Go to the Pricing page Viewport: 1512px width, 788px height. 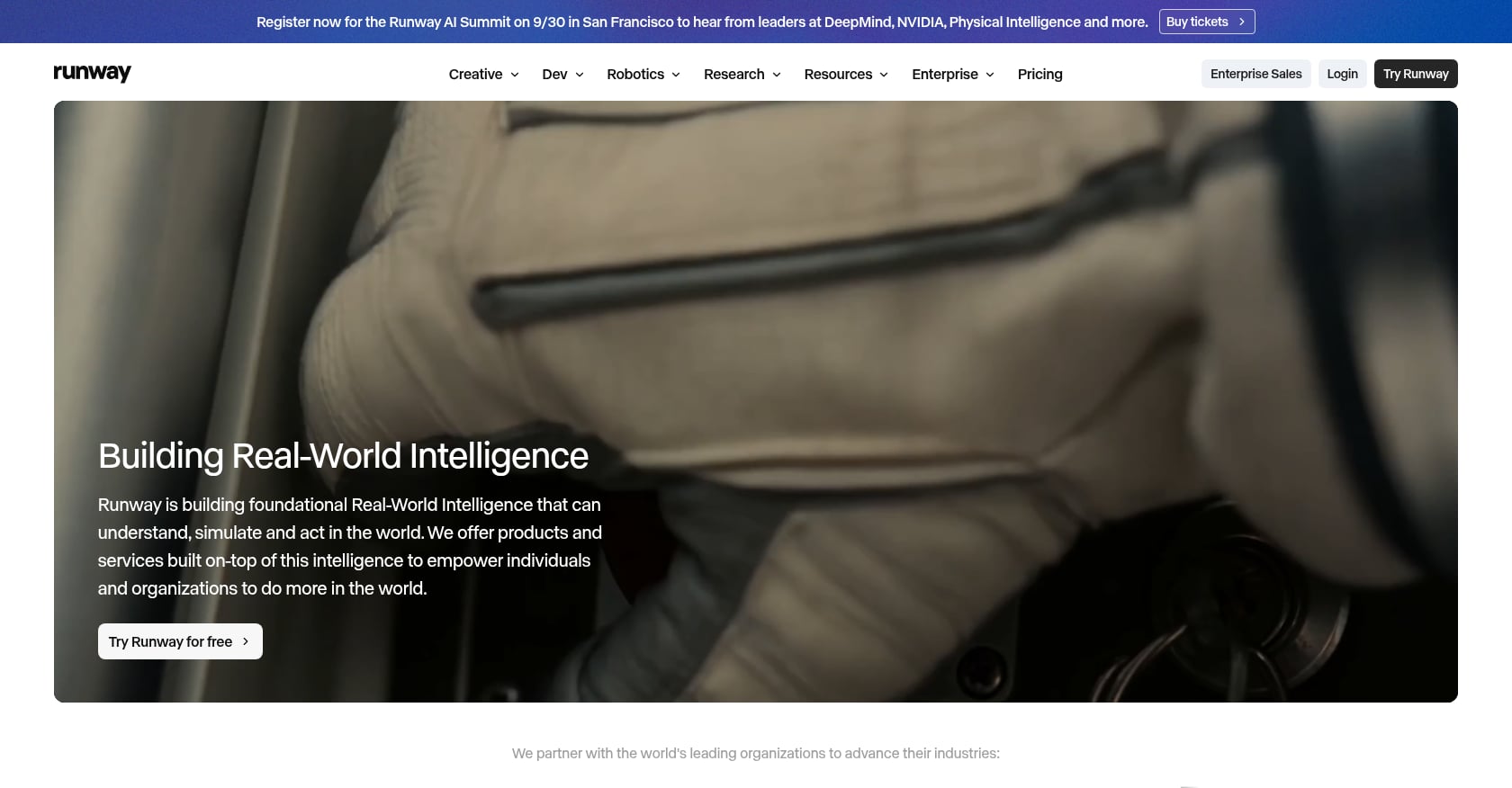tap(1039, 74)
